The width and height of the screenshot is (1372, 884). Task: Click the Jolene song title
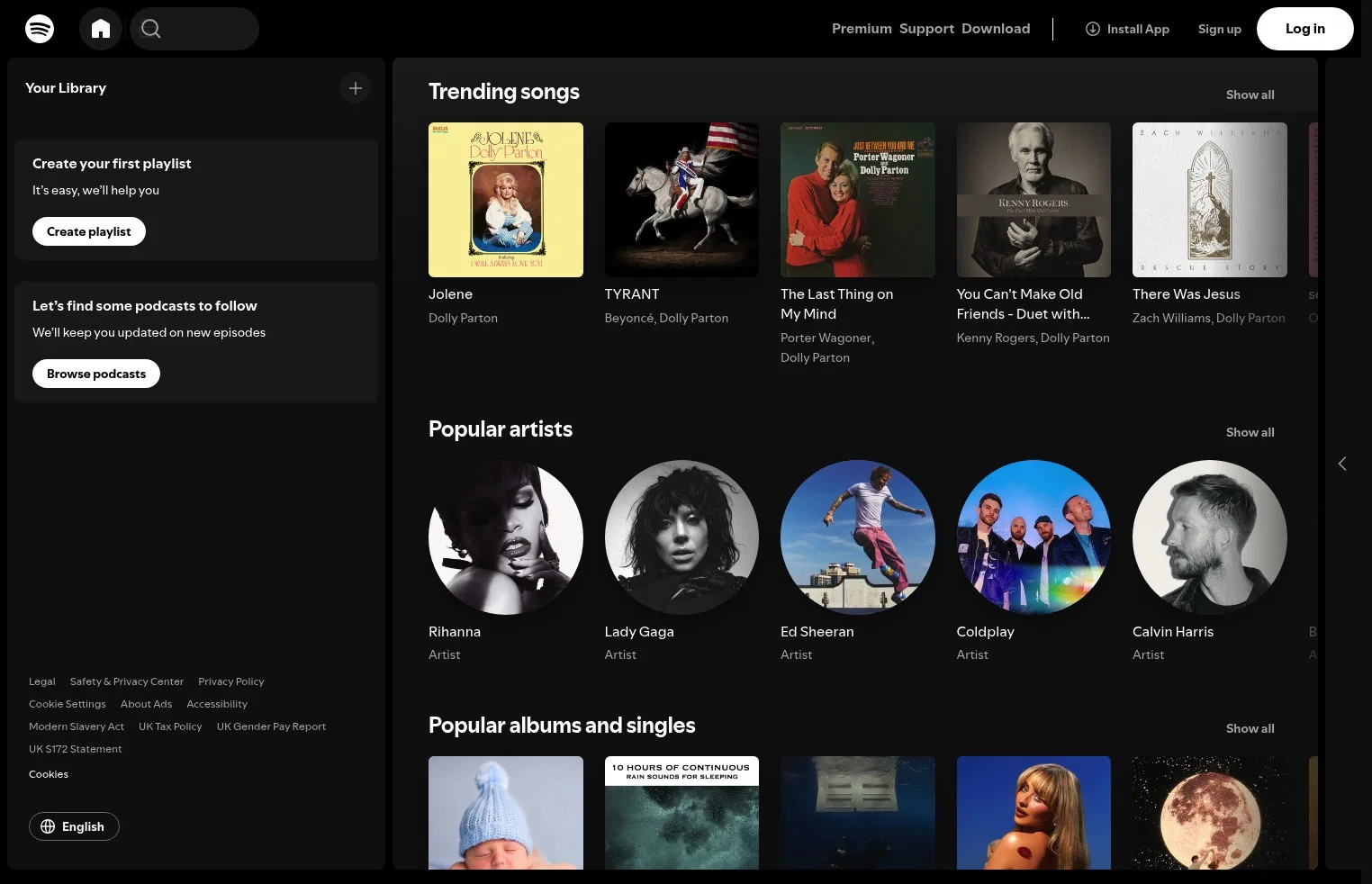[x=450, y=294]
